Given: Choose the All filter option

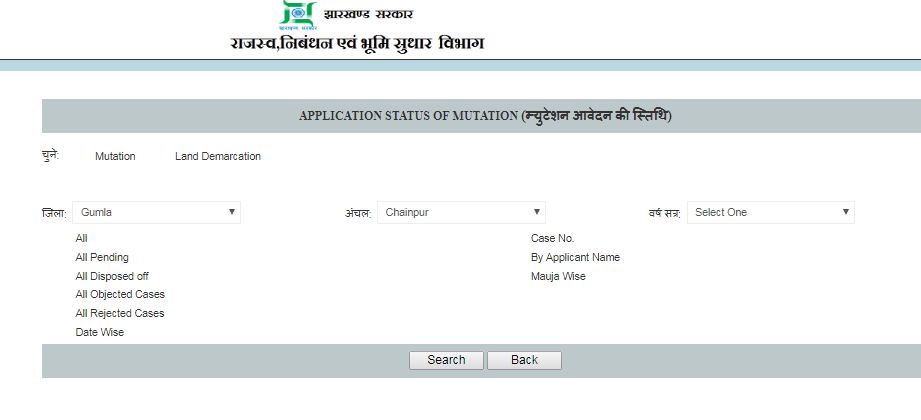Looking at the screenshot, I should coord(82,238).
